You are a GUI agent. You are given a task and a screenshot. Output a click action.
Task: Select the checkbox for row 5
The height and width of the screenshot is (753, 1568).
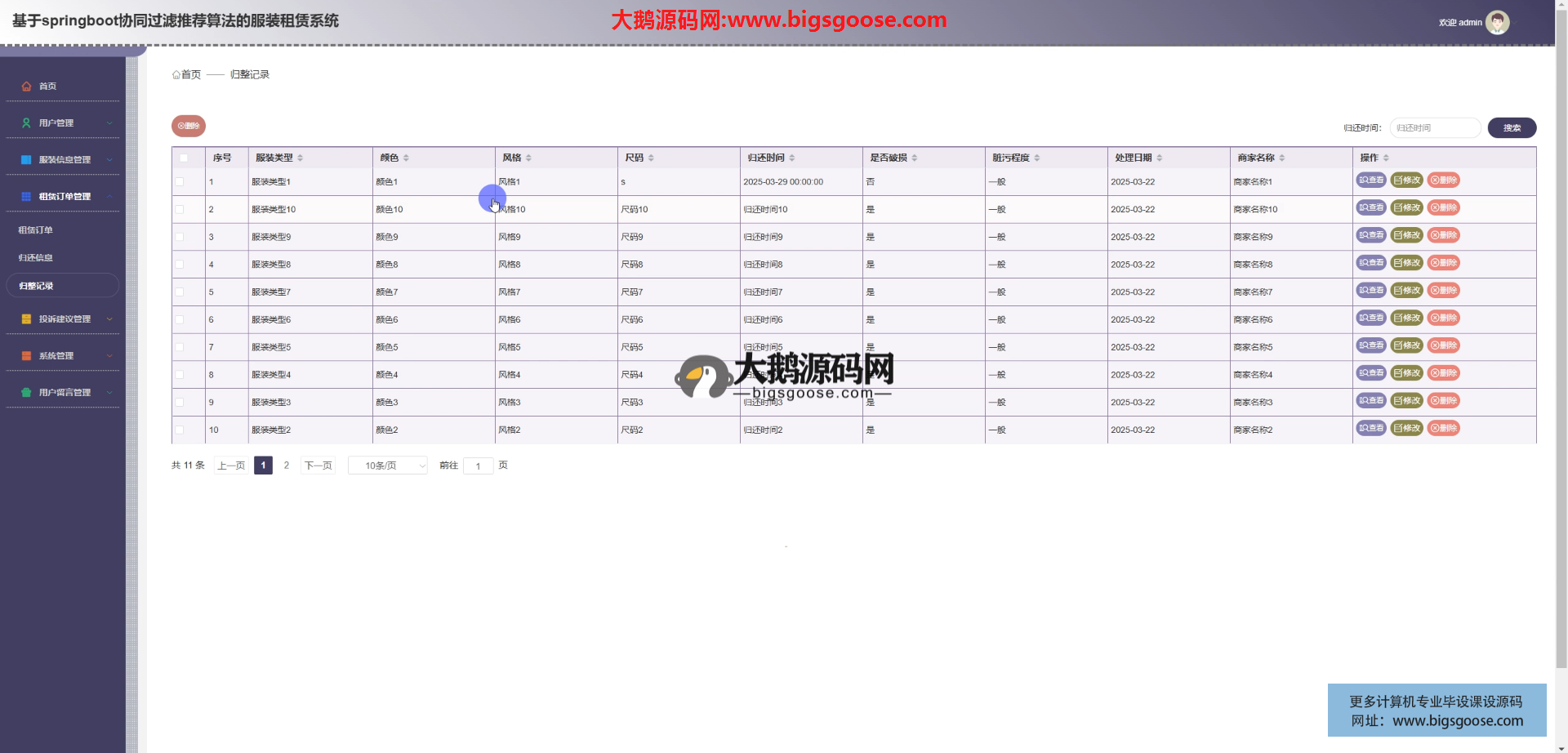(180, 292)
